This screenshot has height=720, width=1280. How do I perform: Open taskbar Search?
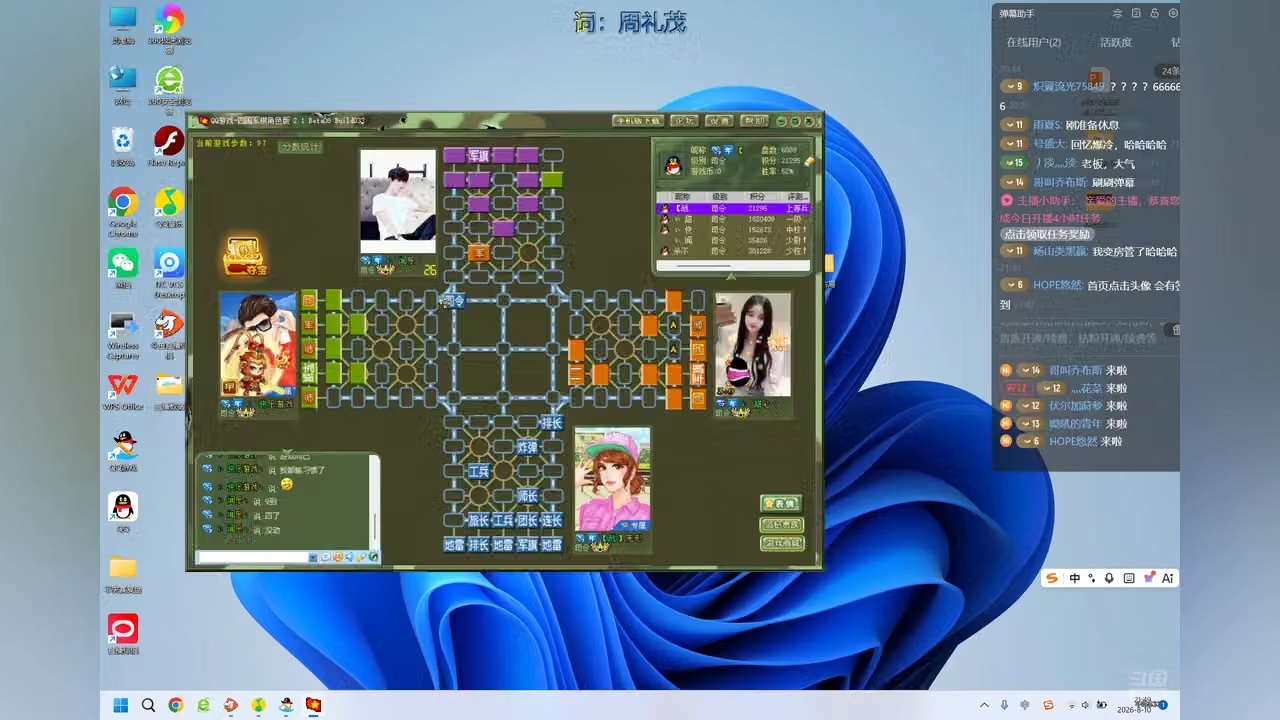(148, 705)
